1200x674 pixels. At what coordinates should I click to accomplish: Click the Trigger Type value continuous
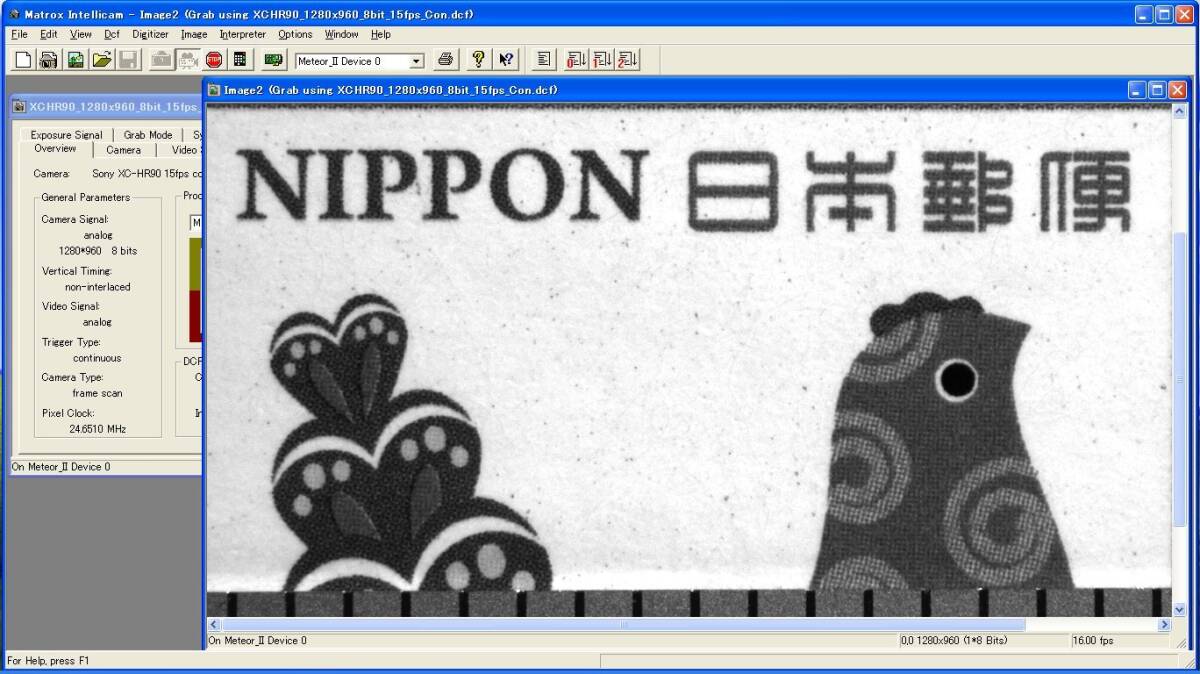click(97, 358)
